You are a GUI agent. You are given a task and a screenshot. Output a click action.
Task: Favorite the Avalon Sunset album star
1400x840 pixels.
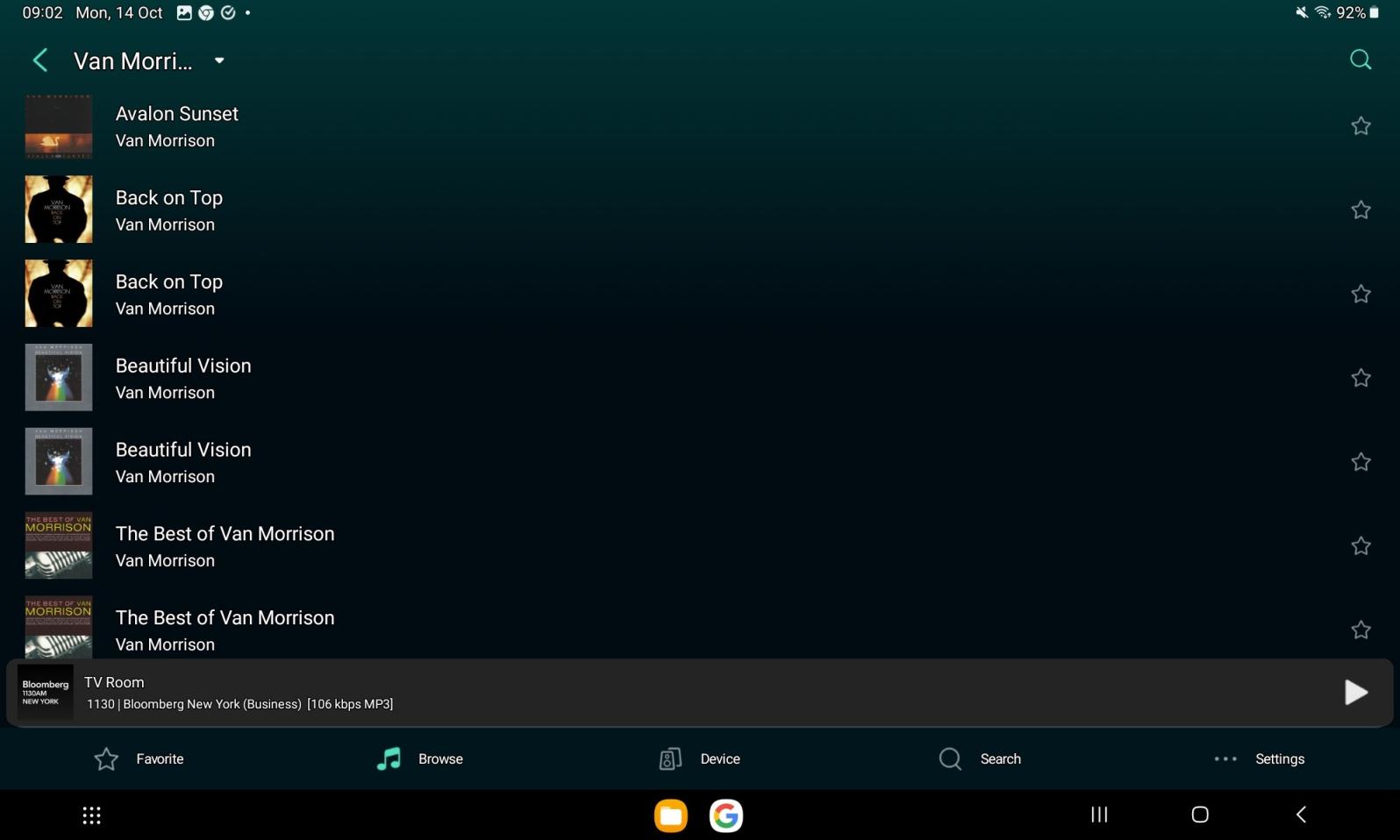point(1361,126)
